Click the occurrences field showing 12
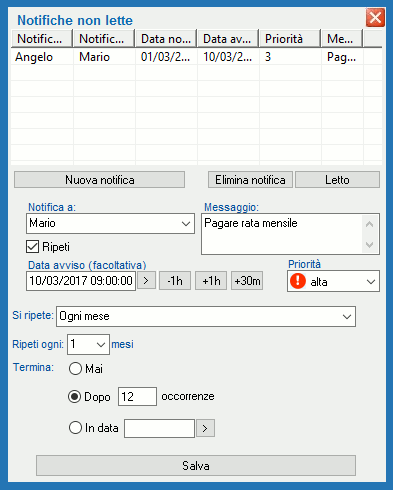393x490 pixels. click(x=137, y=397)
